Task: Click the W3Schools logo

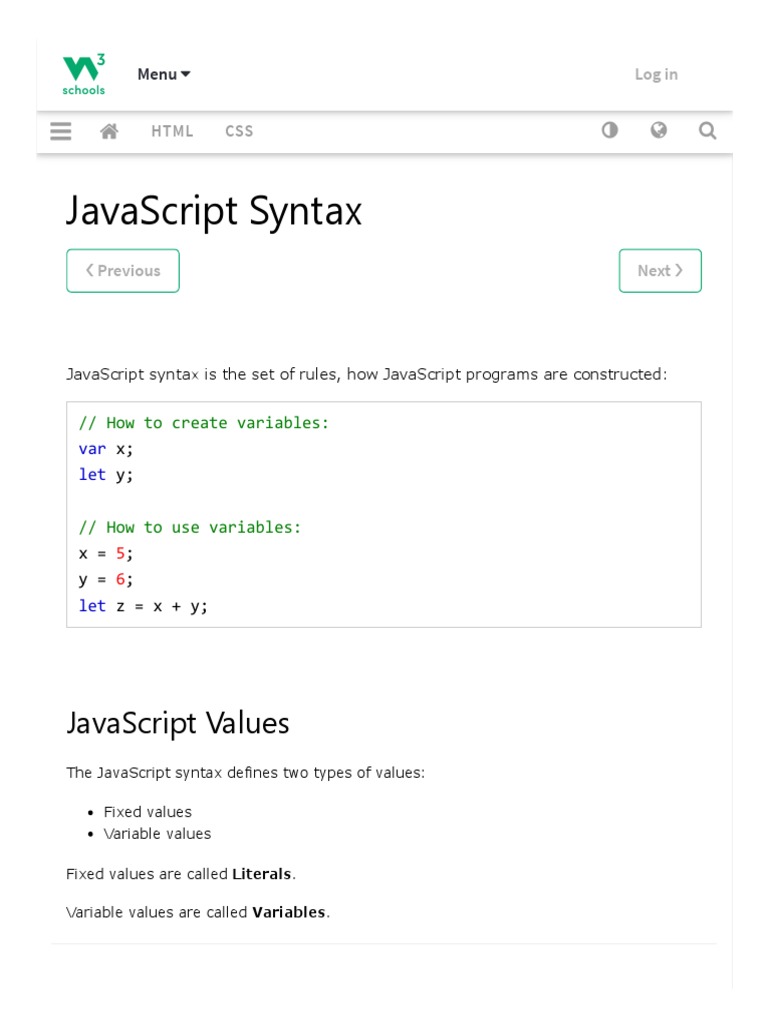Action: (84, 75)
